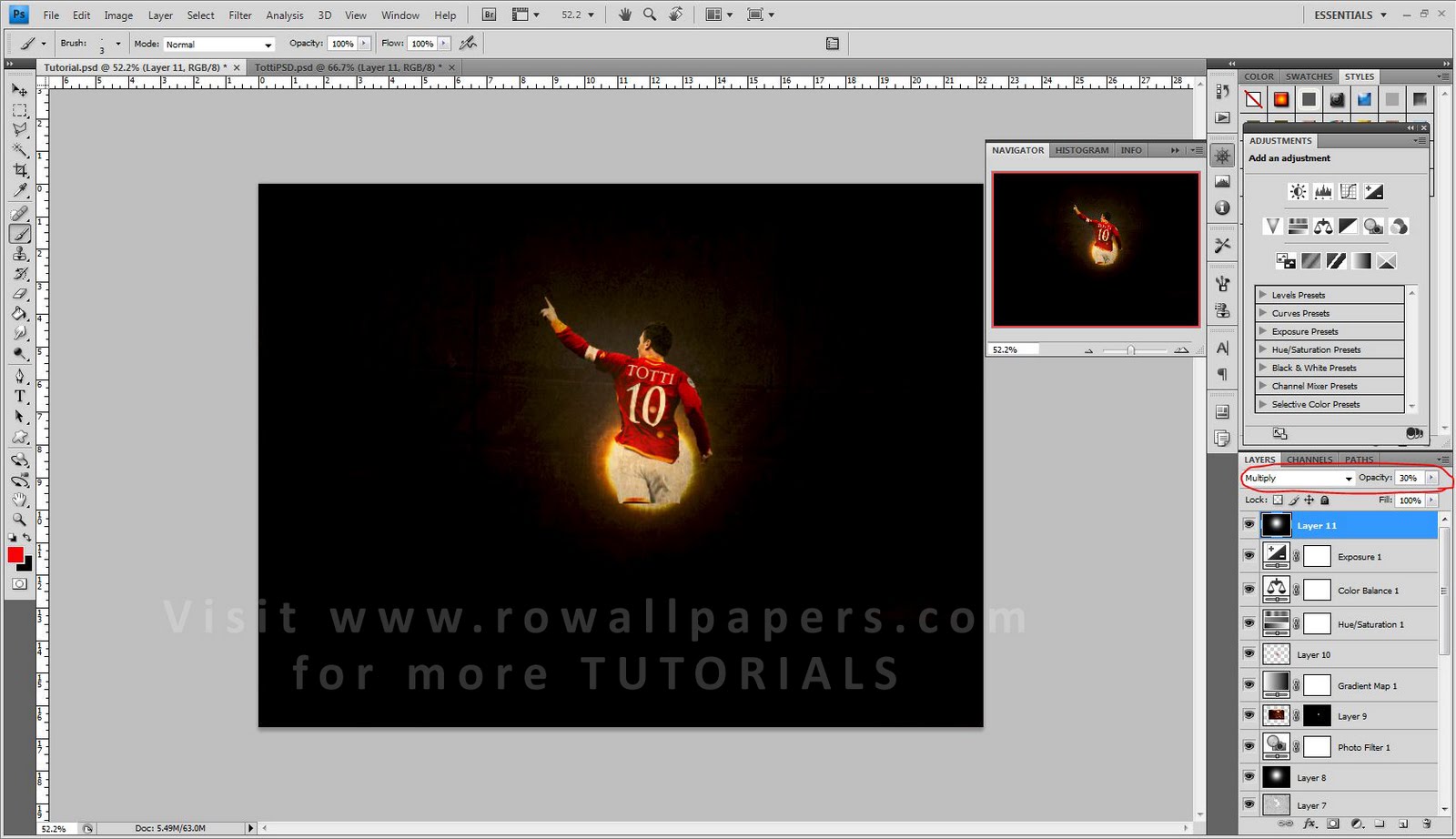Select the Zoom tool in toolbox
Image resolution: width=1456 pixels, height=839 pixels.
19,520
